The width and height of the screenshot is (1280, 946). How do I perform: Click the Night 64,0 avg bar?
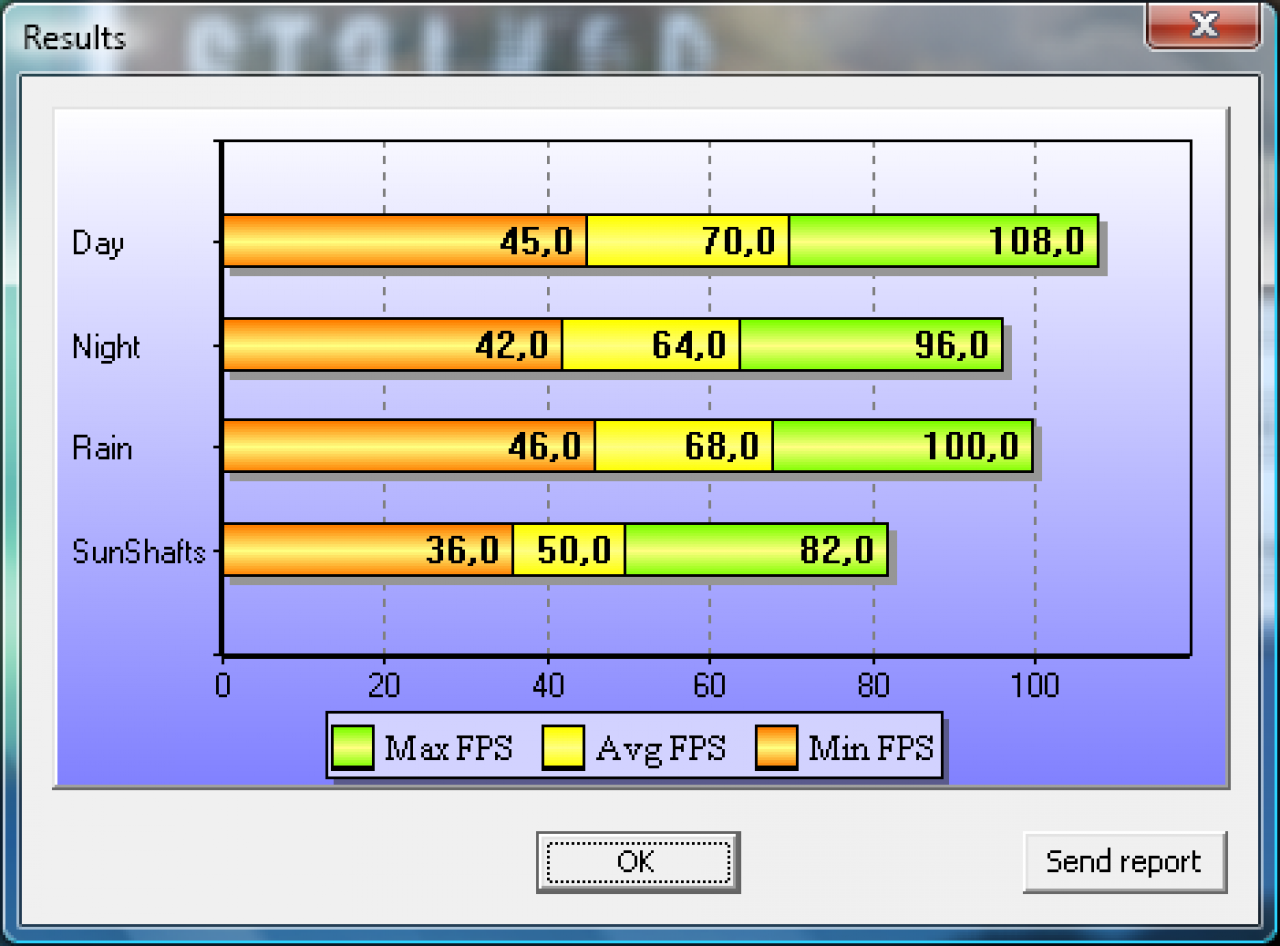pos(651,345)
